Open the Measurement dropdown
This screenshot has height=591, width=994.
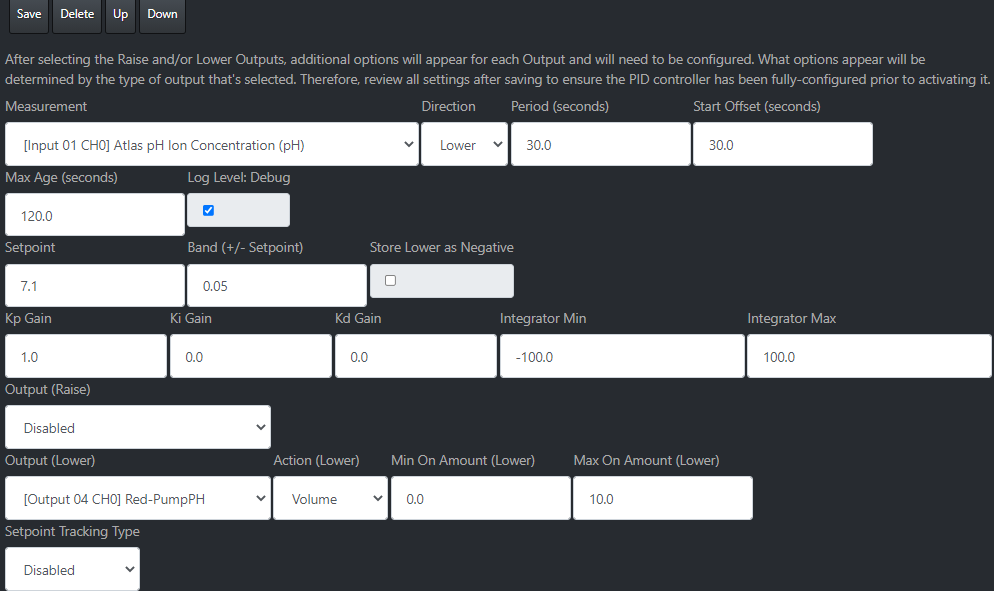click(x=210, y=143)
